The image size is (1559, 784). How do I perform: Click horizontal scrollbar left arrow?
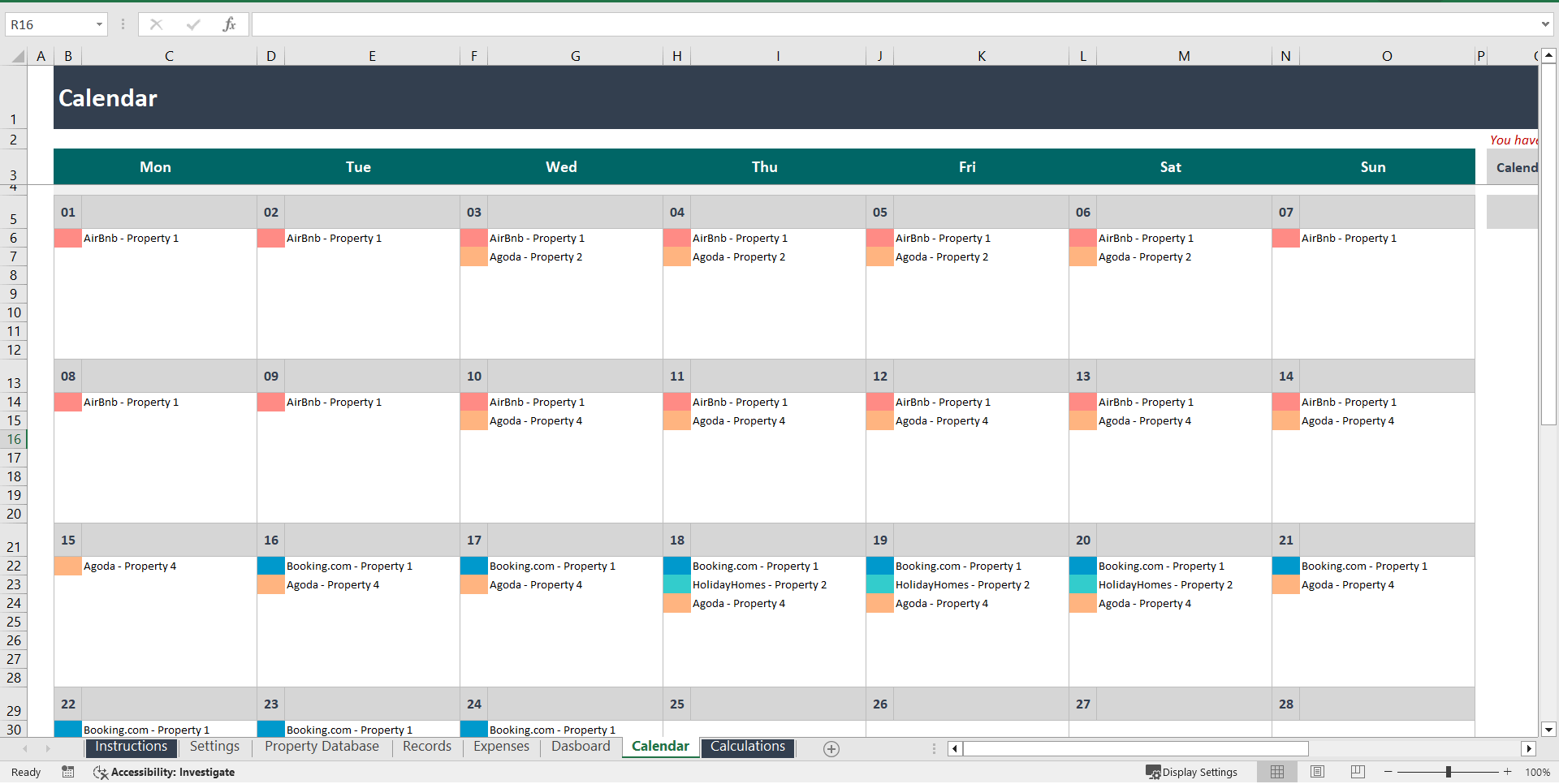[955, 748]
